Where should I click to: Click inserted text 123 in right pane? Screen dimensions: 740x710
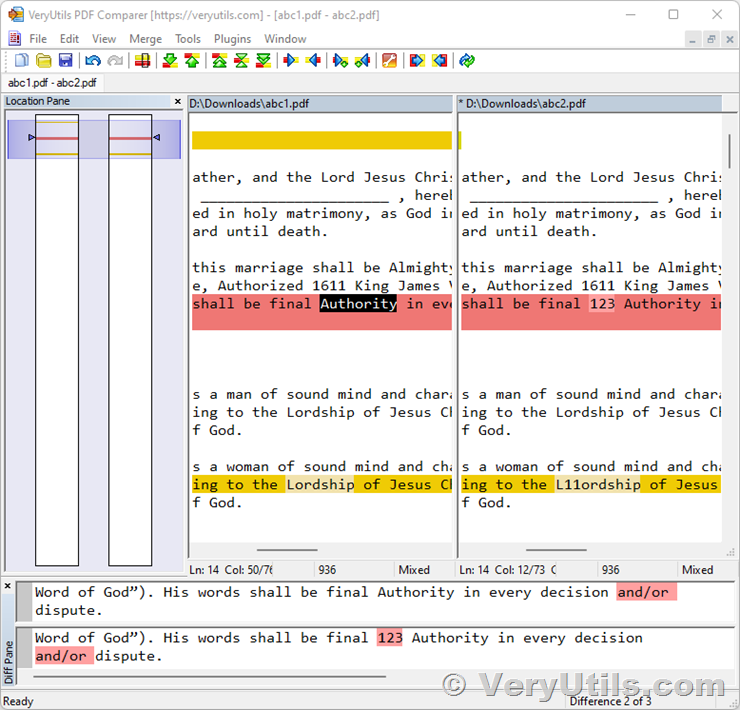point(602,304)
